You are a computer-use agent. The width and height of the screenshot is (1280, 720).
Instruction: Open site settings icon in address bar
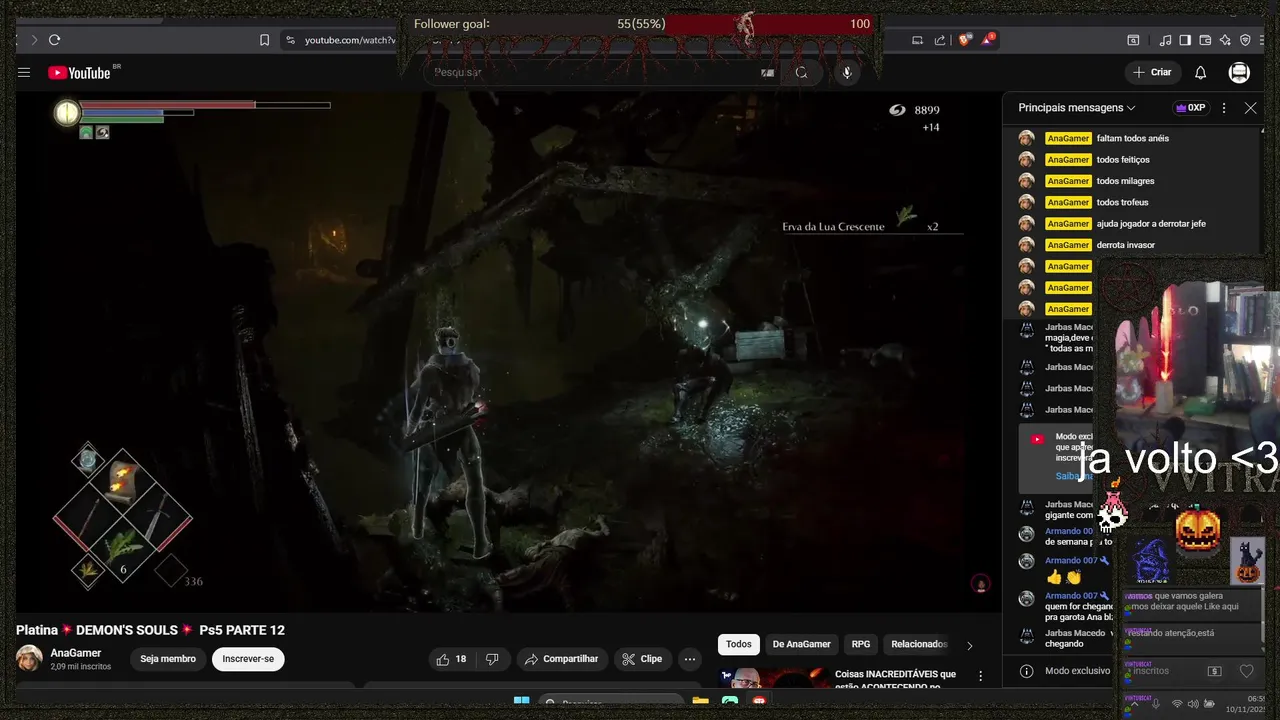pos(290,40)
